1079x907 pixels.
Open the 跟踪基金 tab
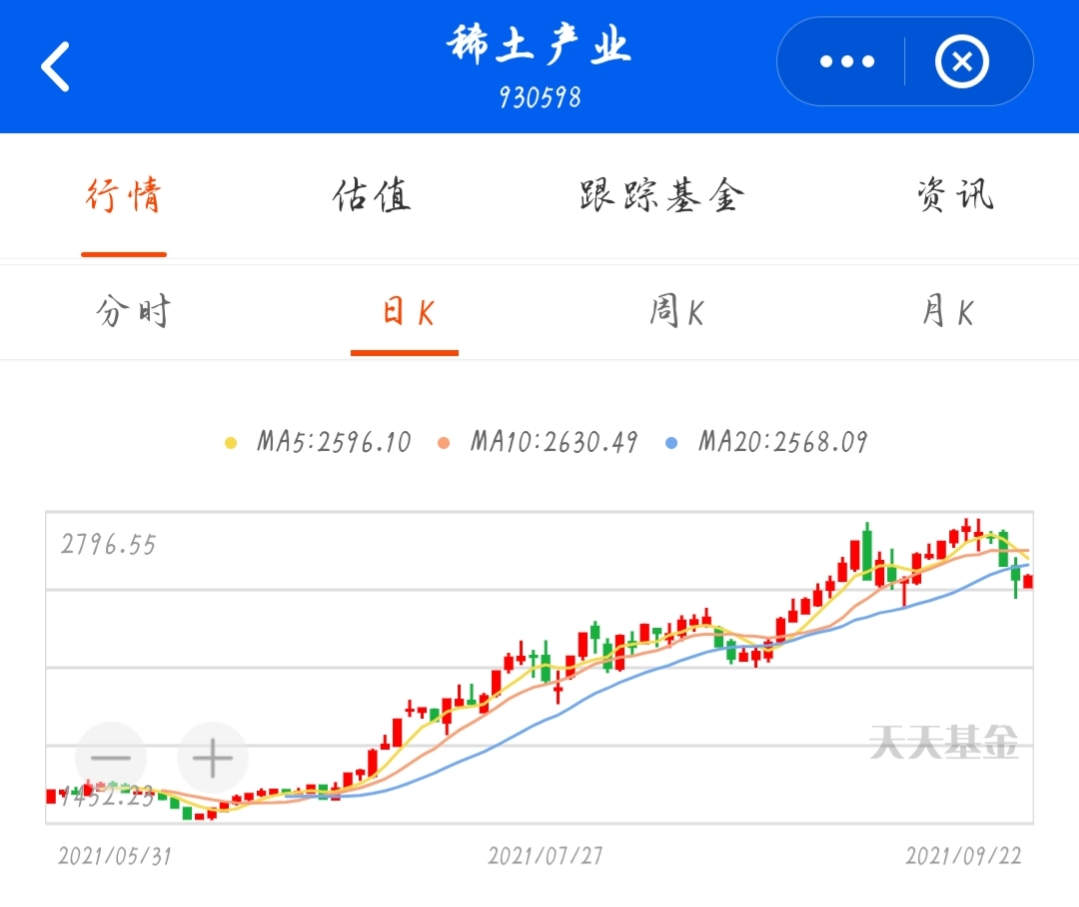659,197
